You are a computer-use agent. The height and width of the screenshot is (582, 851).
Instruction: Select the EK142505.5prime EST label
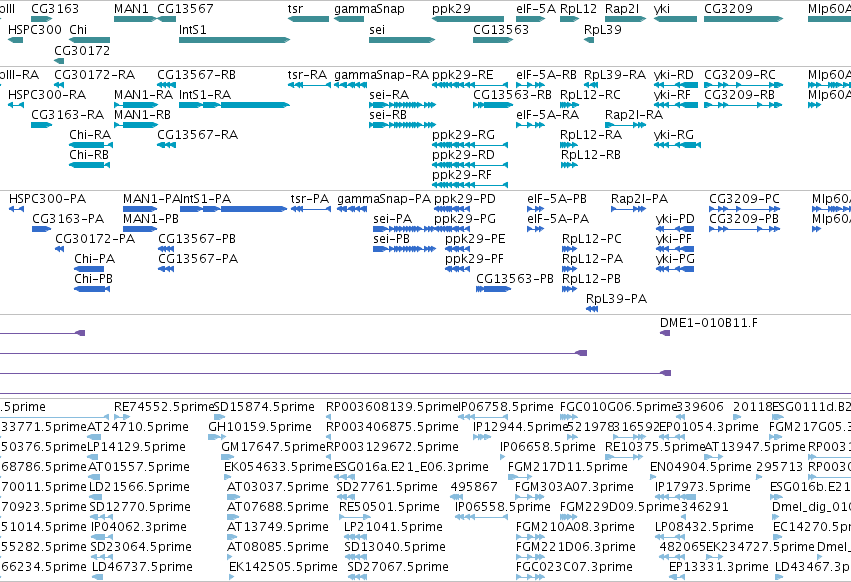pos(283,567)
